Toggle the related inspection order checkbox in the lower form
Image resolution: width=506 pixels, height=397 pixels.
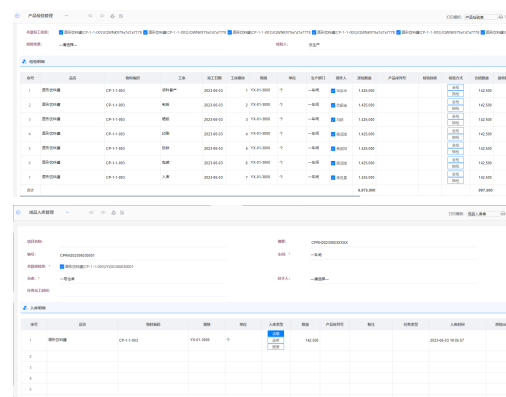[62, 267]
